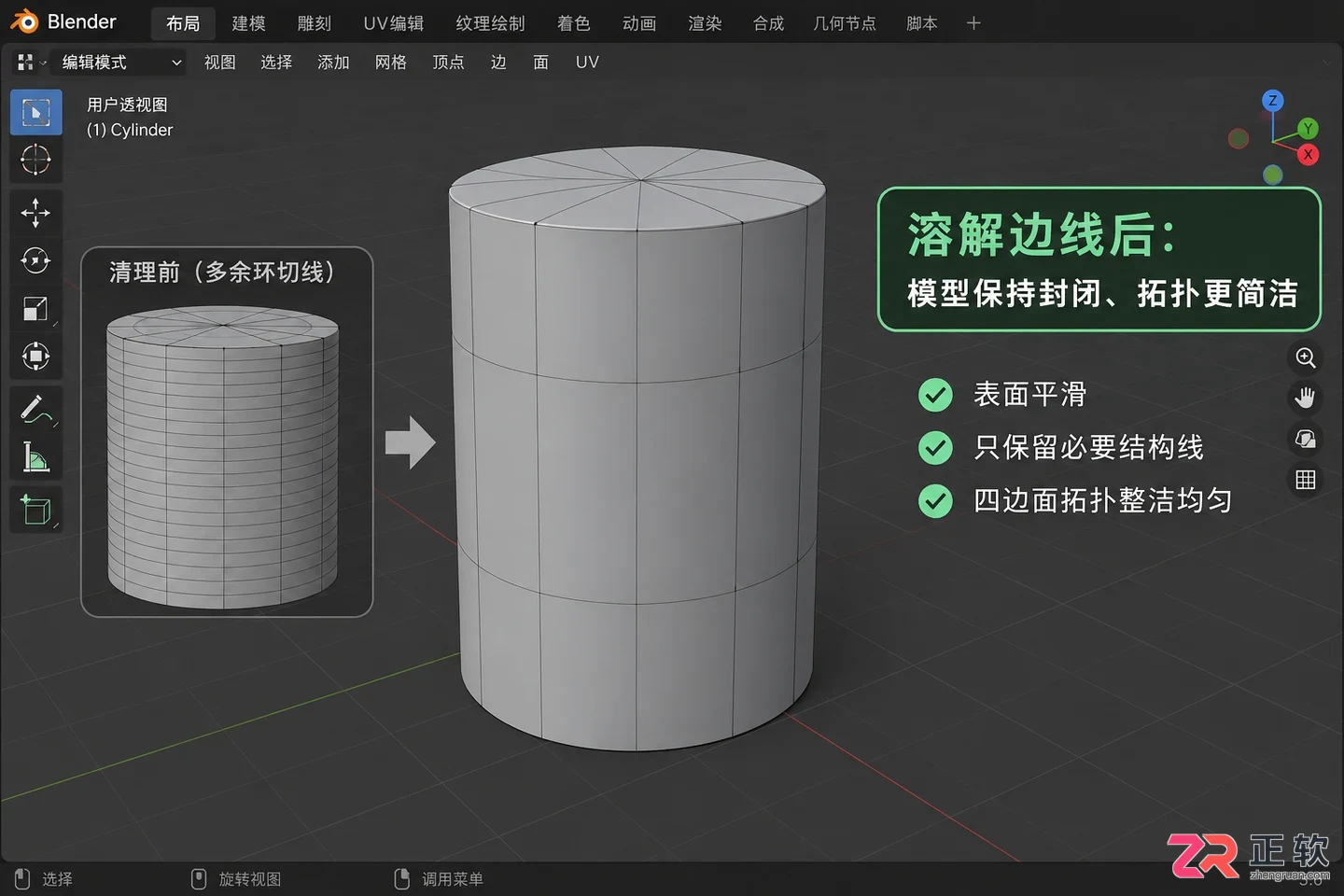
Task: Click the 调用菜单 status bar hint
Action: (x=440, y=879)
